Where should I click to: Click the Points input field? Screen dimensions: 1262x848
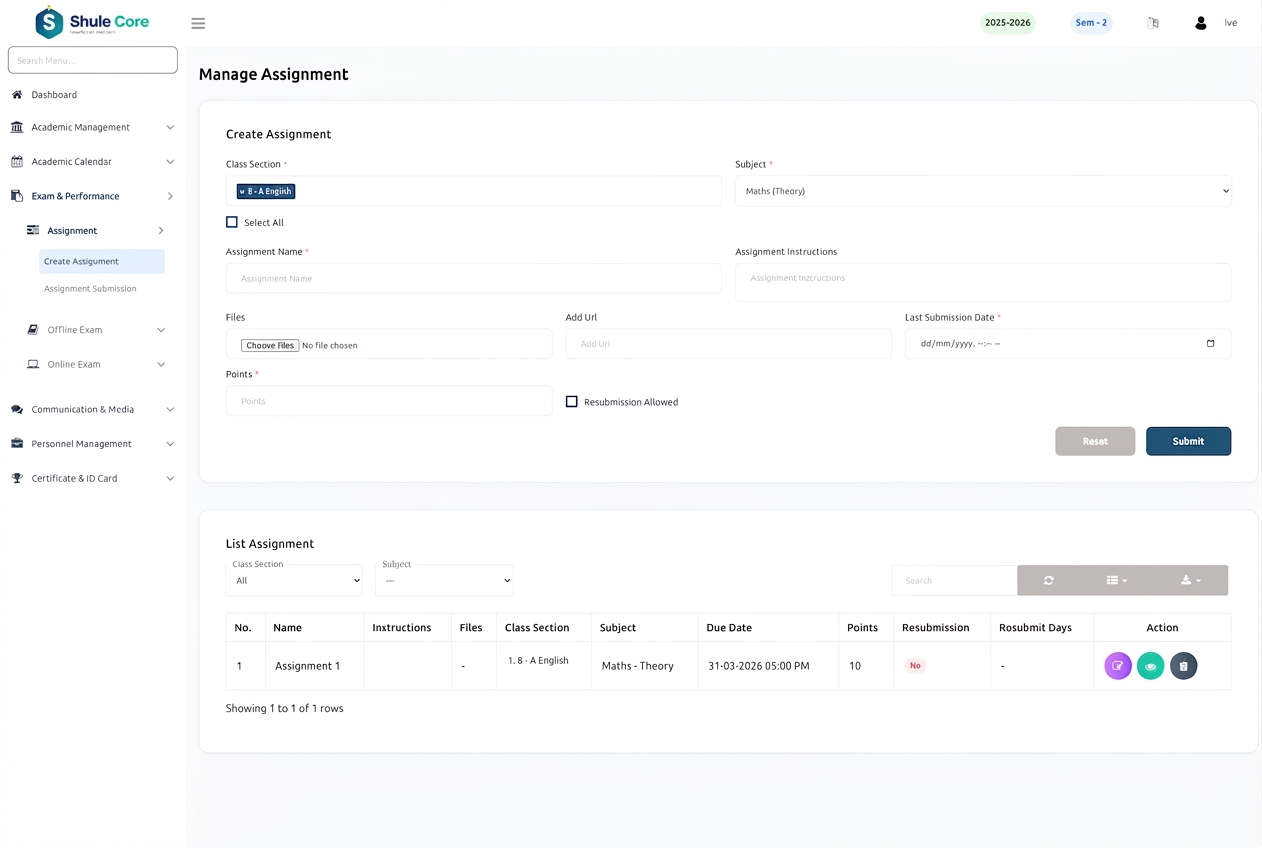[389, 401]
